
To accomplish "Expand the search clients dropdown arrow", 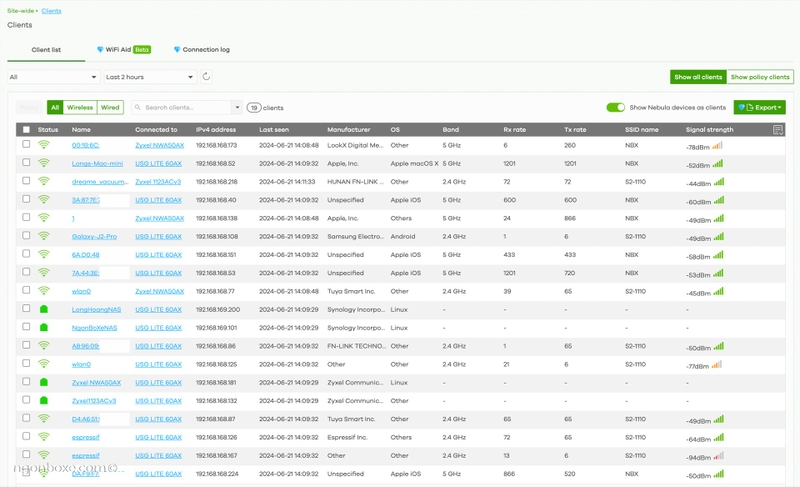I will tap(237, 108).
